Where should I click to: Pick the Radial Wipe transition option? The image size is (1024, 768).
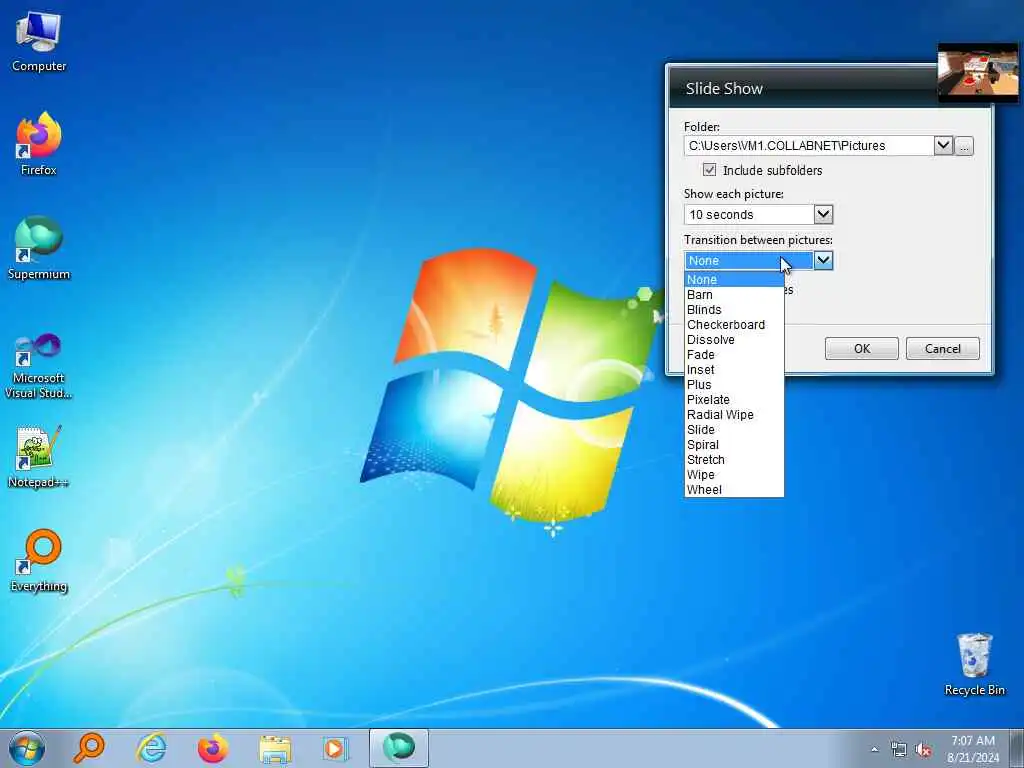coord(734,415)
